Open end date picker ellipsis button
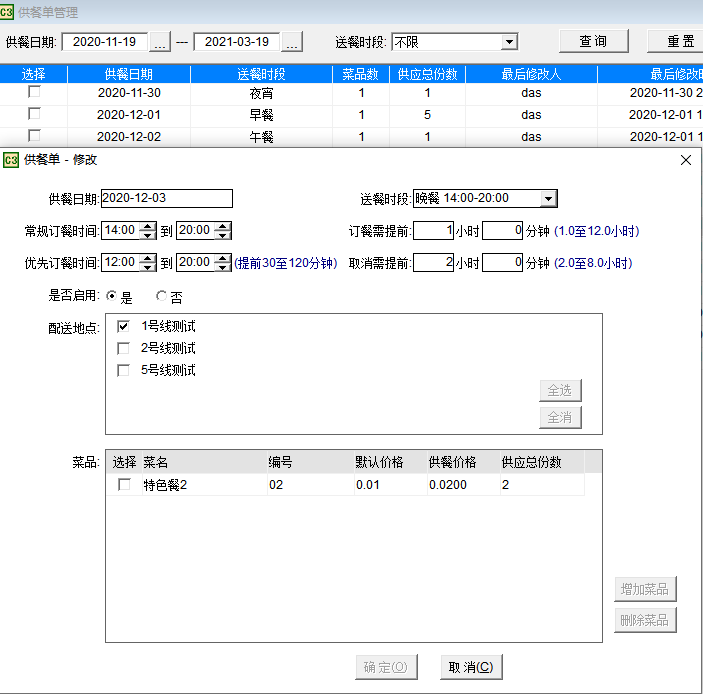 (291, 42)
